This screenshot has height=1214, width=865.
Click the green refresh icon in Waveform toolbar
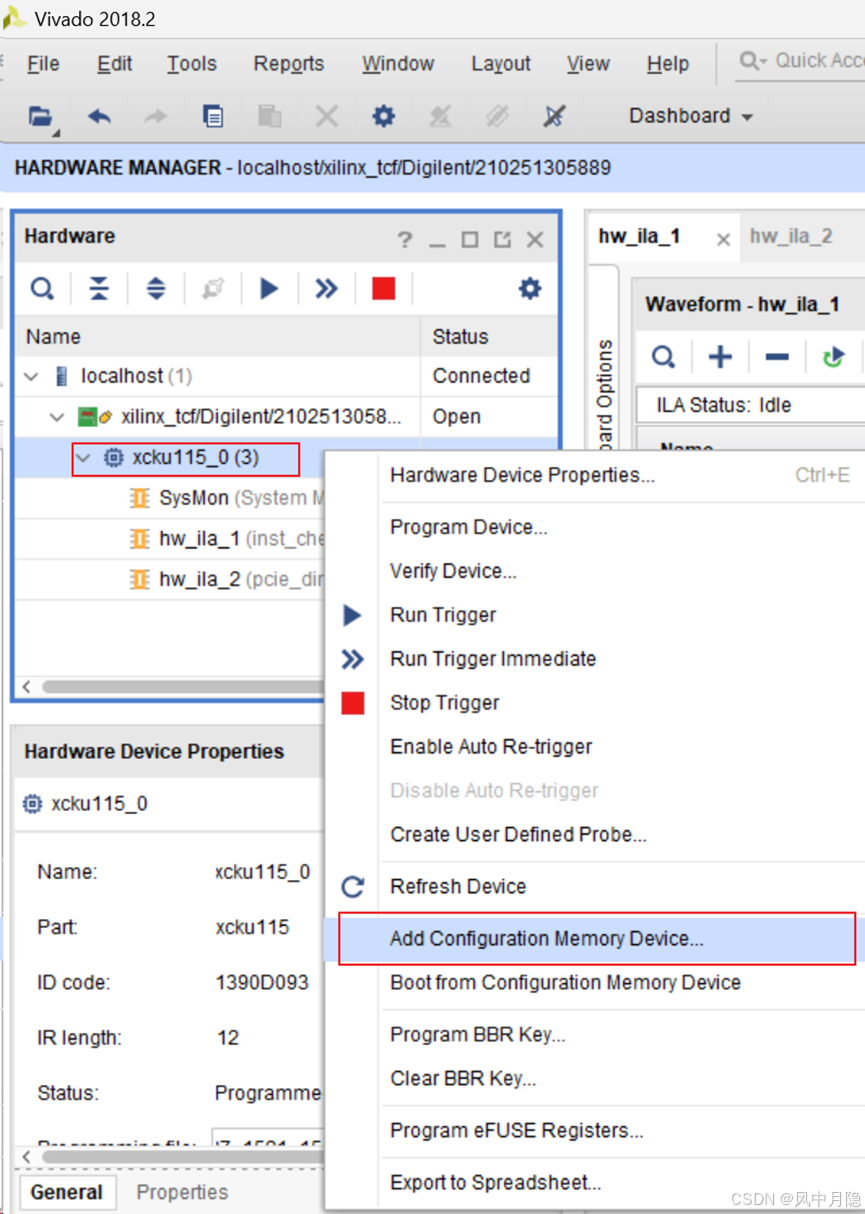pyautogui.click(x=833, y=356)
